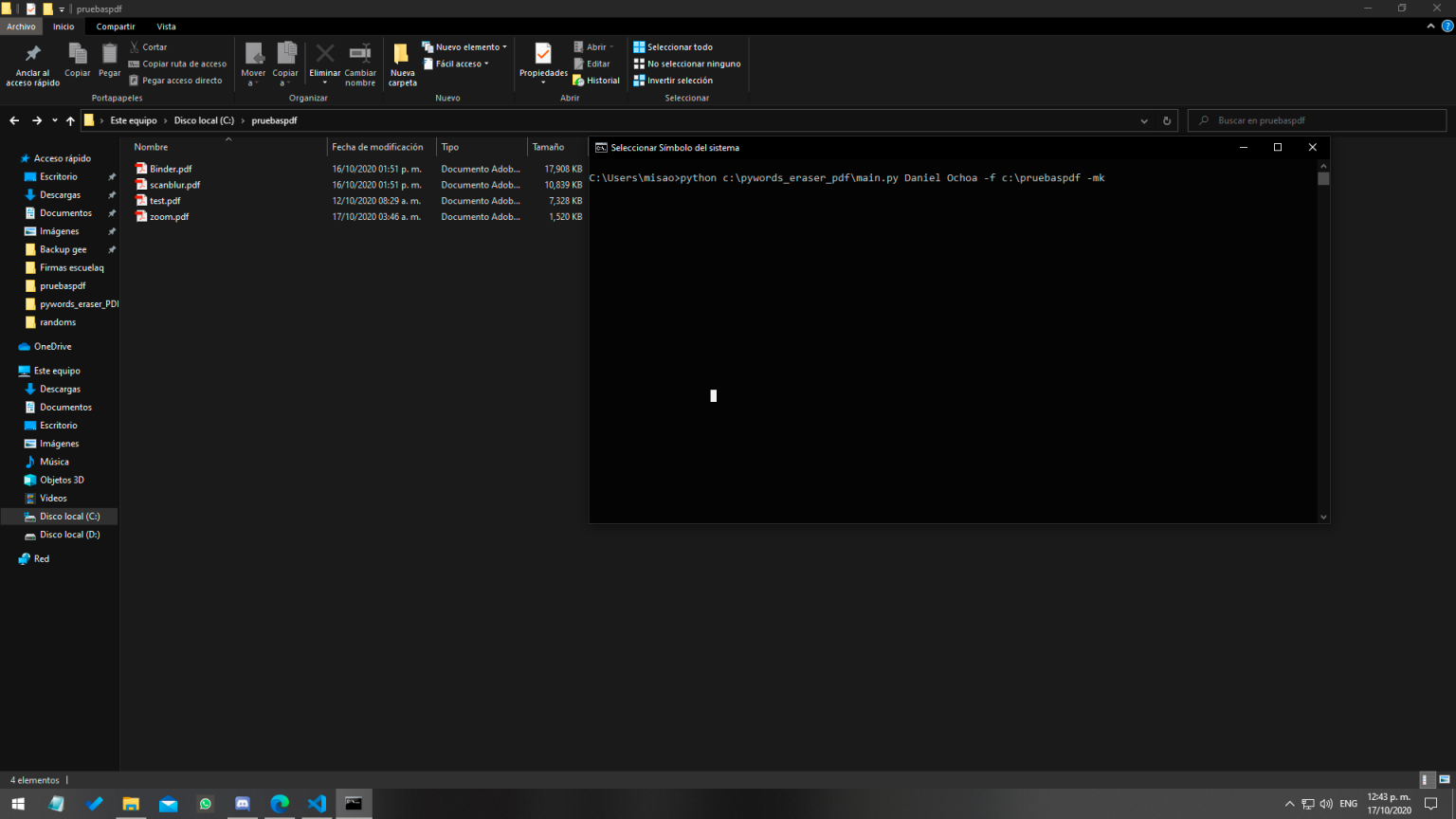Click Eliminar icon in Organizar group
This screenshot has height=819, width=1456.
pos(324,55)
